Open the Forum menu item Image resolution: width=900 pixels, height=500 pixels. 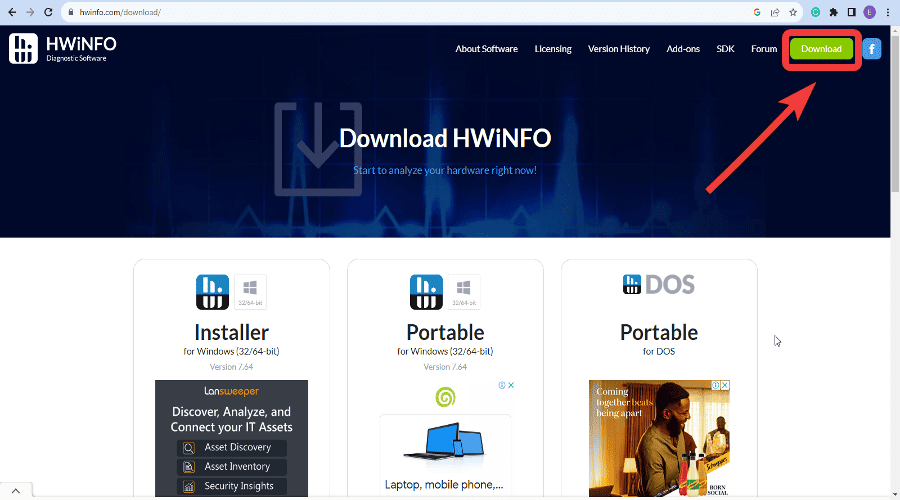[x=764, y=49]
